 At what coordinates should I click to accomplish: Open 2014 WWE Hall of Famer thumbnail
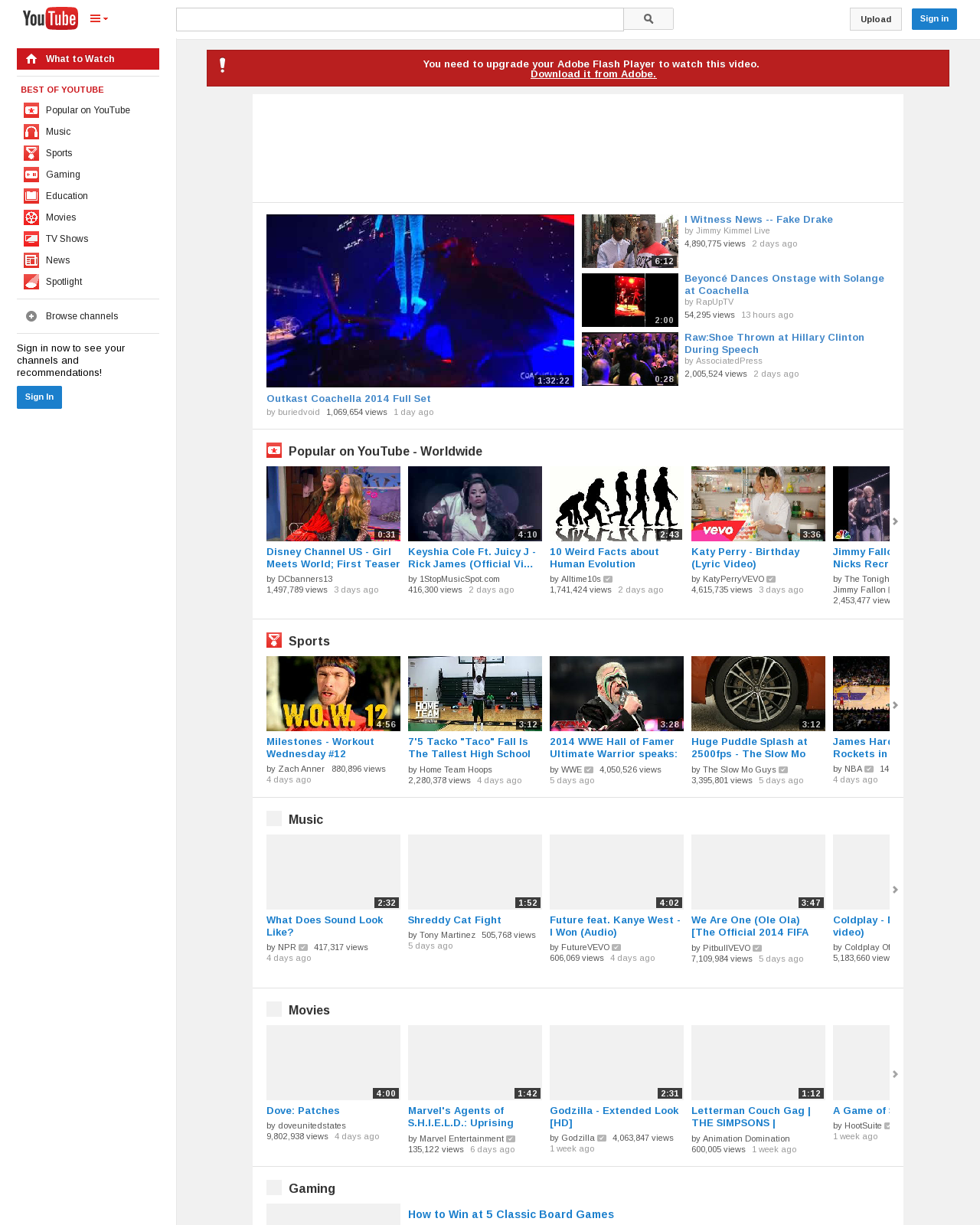616,694
